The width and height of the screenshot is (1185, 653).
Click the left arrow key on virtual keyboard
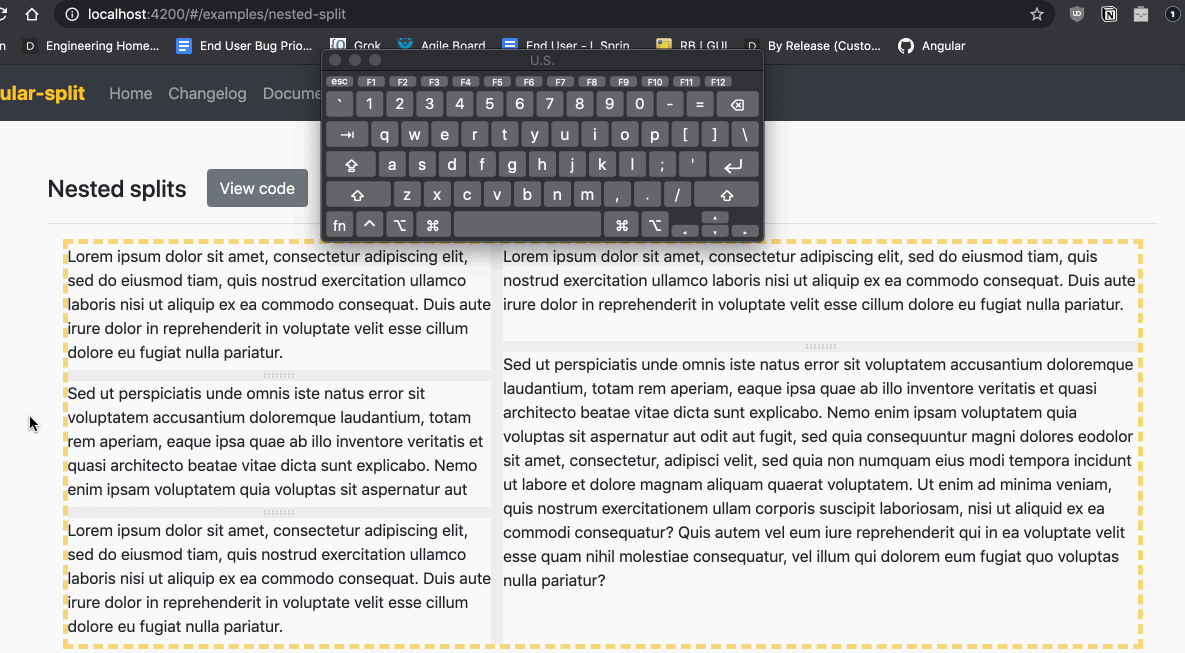pos(685,231)
